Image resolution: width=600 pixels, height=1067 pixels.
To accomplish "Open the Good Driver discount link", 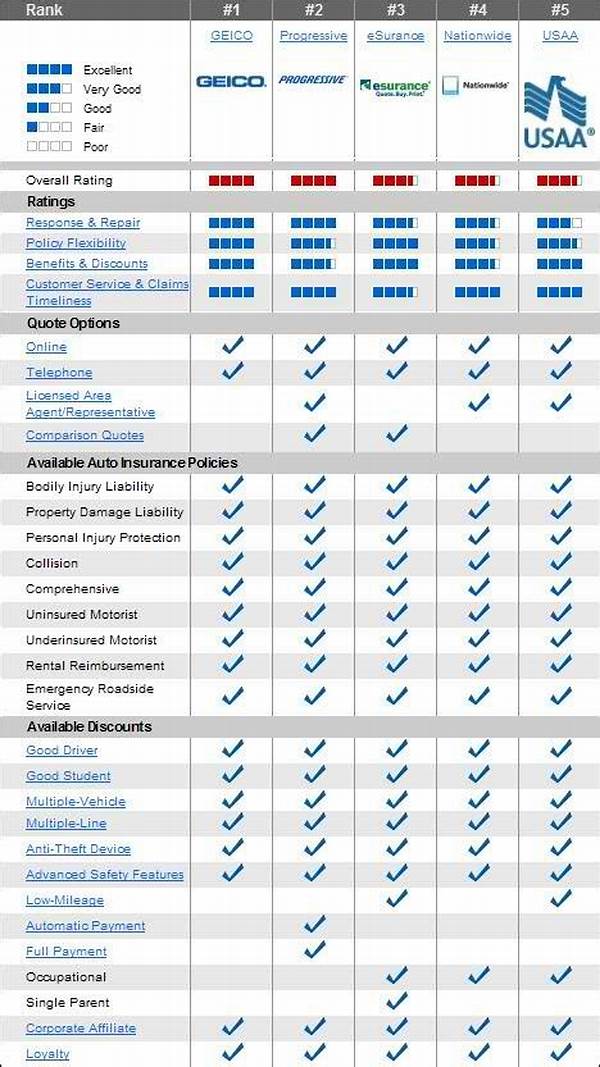I will coord(62,750).
